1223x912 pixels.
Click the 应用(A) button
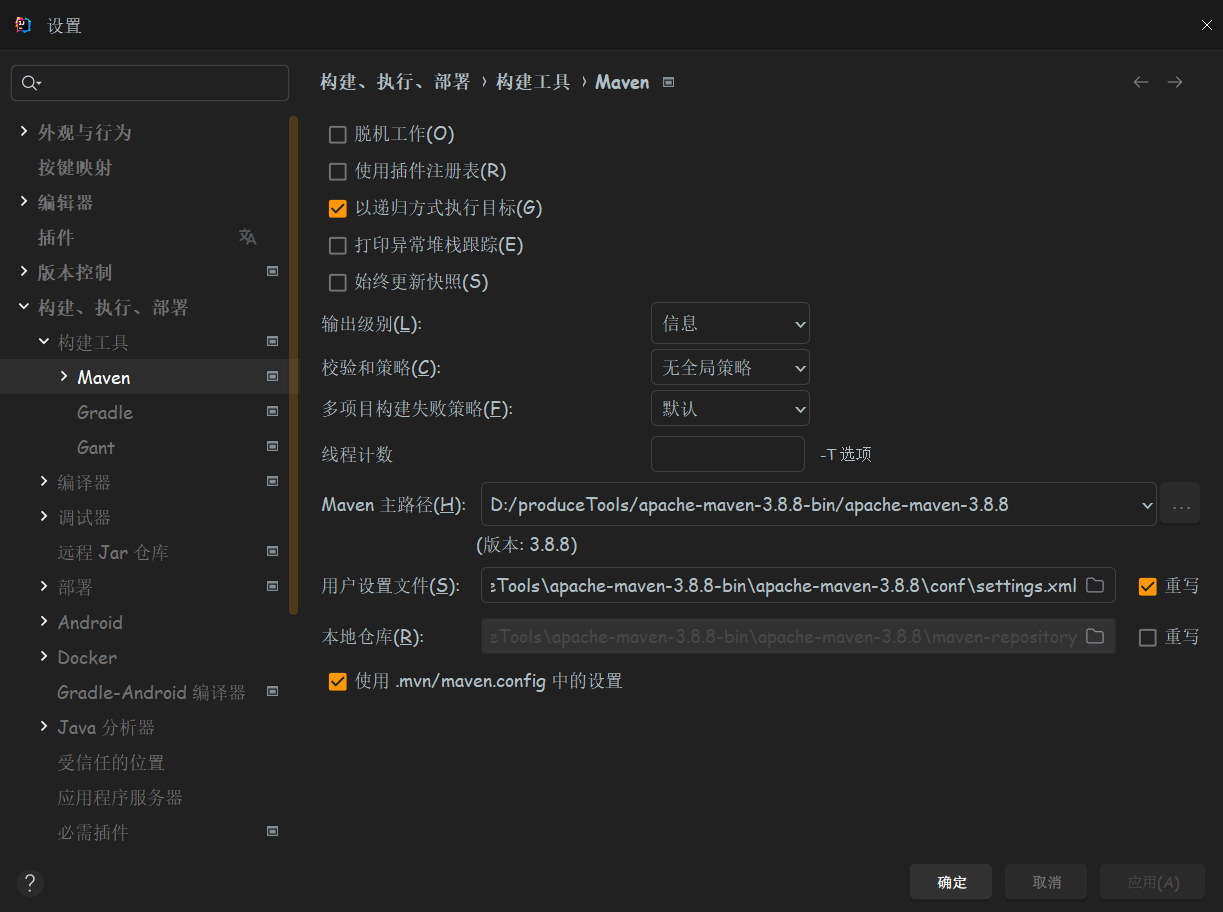(x=1153, y=882)
